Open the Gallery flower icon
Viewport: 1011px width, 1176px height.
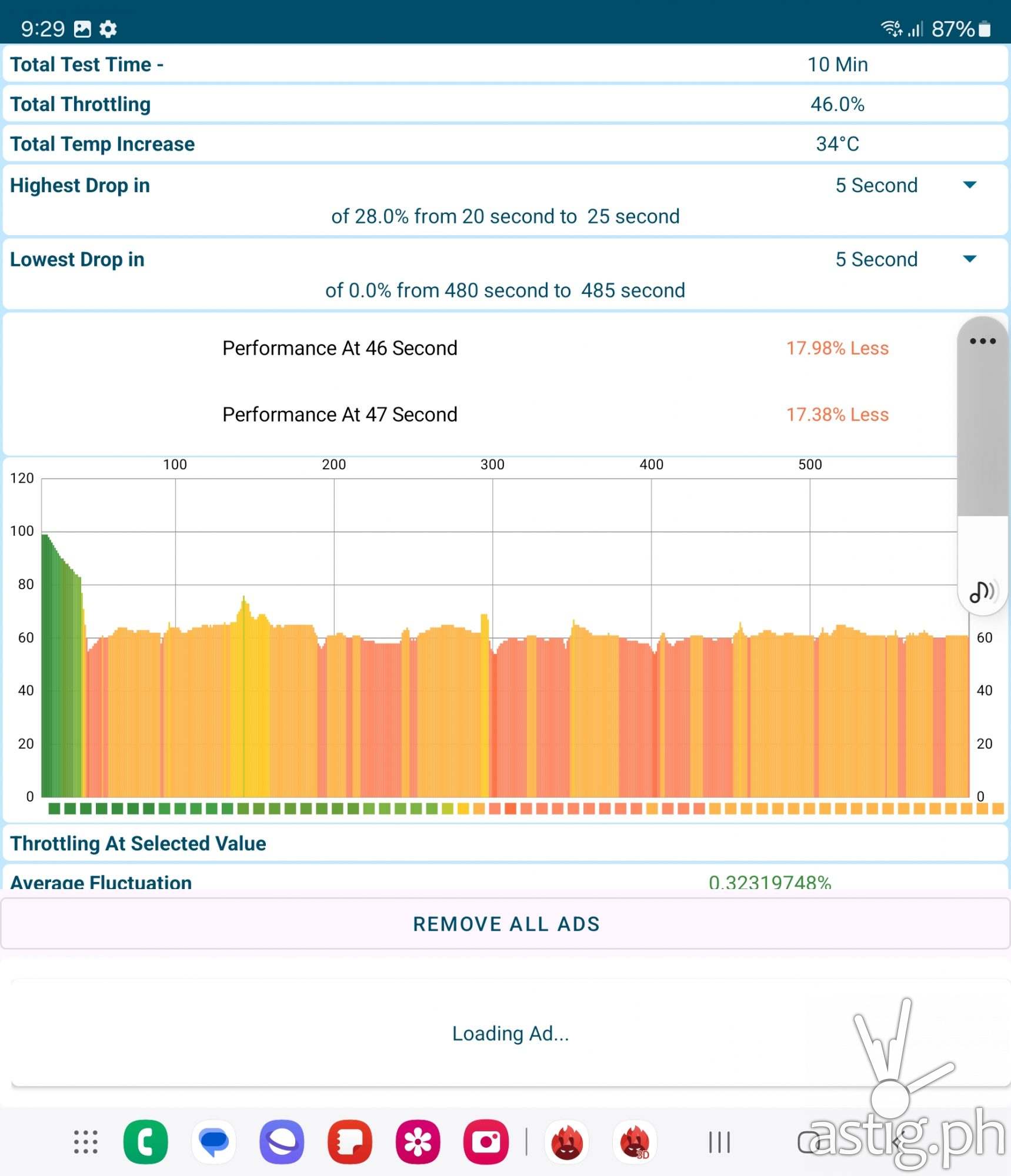418,1142
